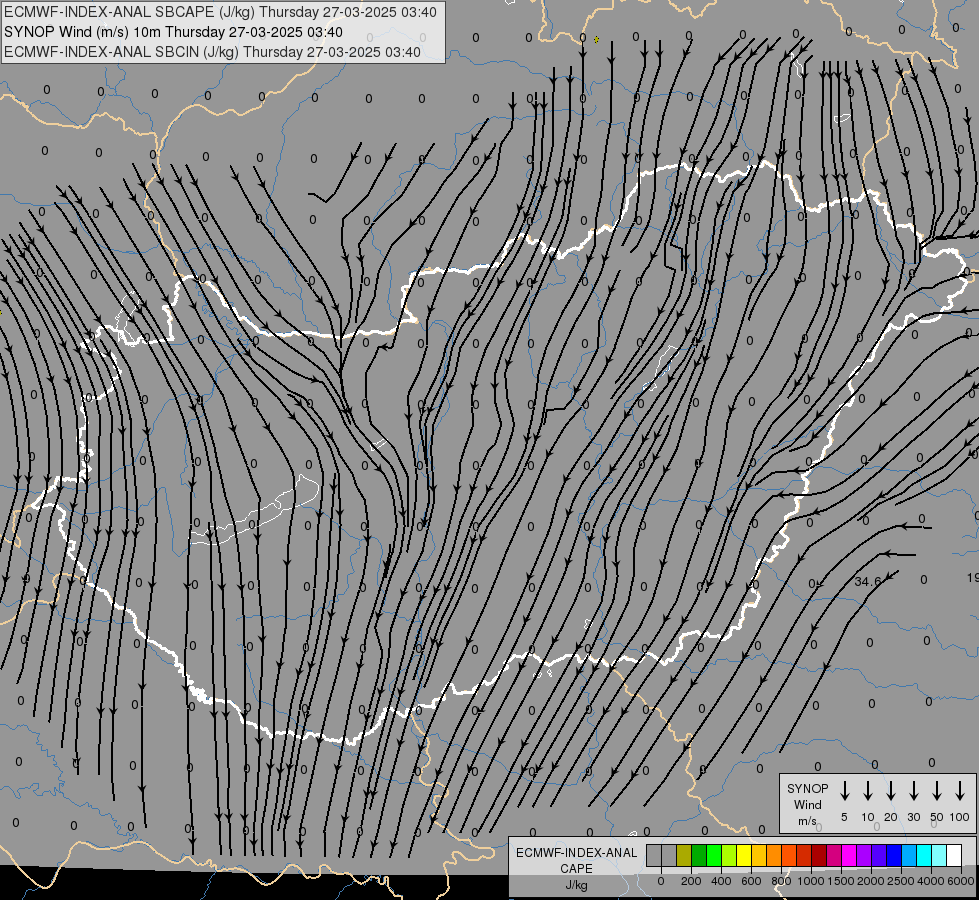Image resolution: width=979 pixels, height=900 pixels.
Task: Click the 30 label in wind legend
Action: tap(914, 818)
